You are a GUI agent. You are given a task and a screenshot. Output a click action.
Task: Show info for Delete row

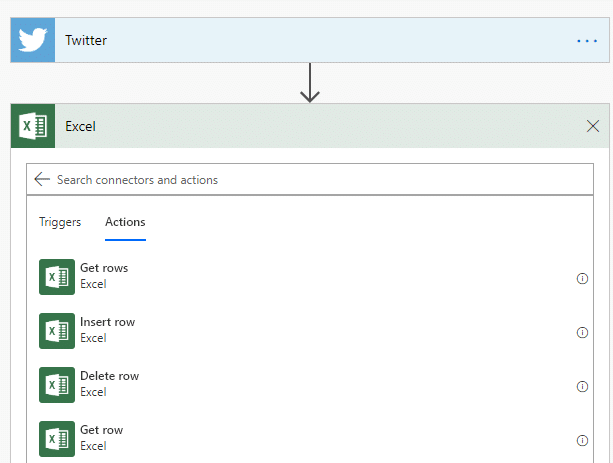click(x=582, y=386)
